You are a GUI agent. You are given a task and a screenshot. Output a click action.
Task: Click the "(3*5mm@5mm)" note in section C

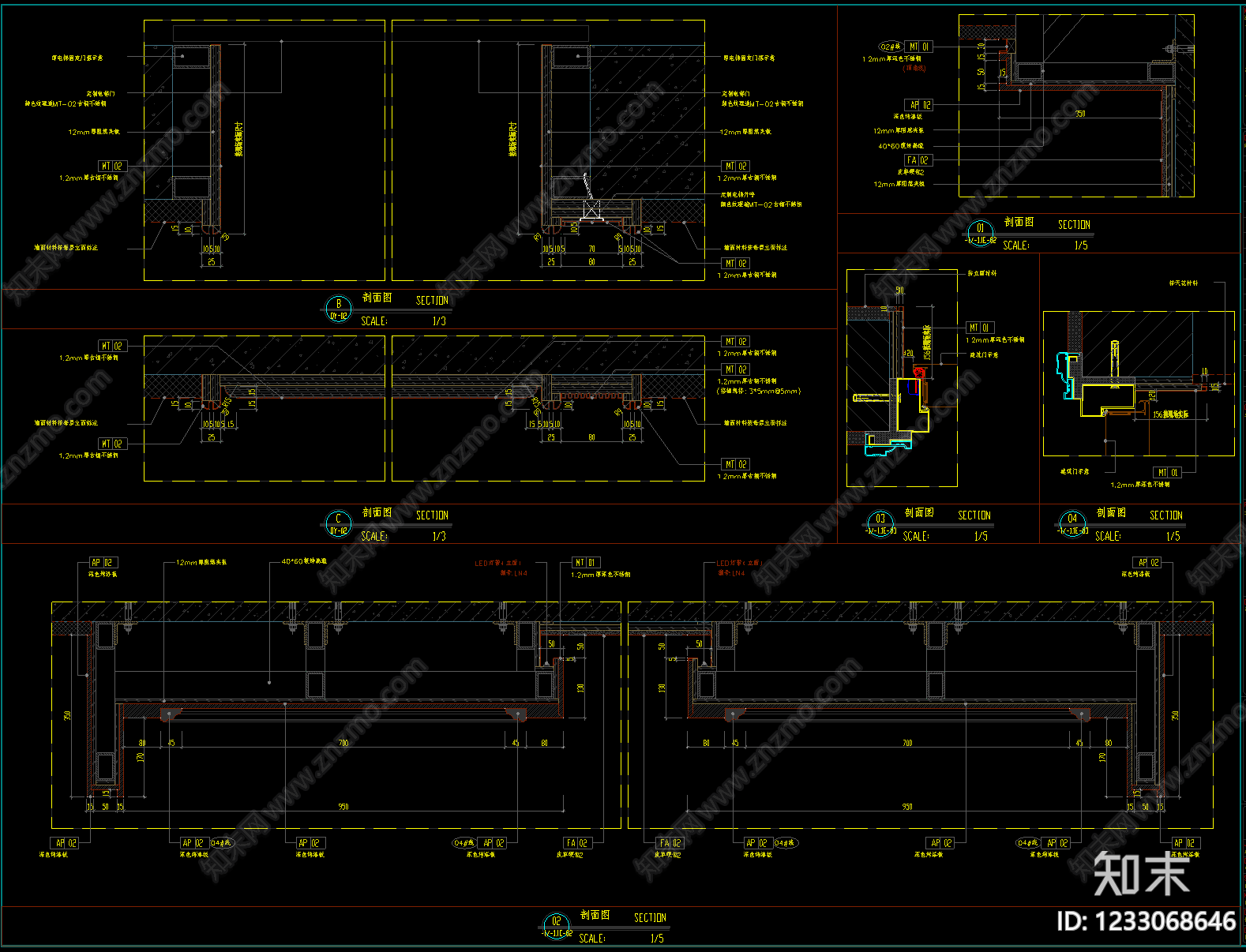click(759, 391)
